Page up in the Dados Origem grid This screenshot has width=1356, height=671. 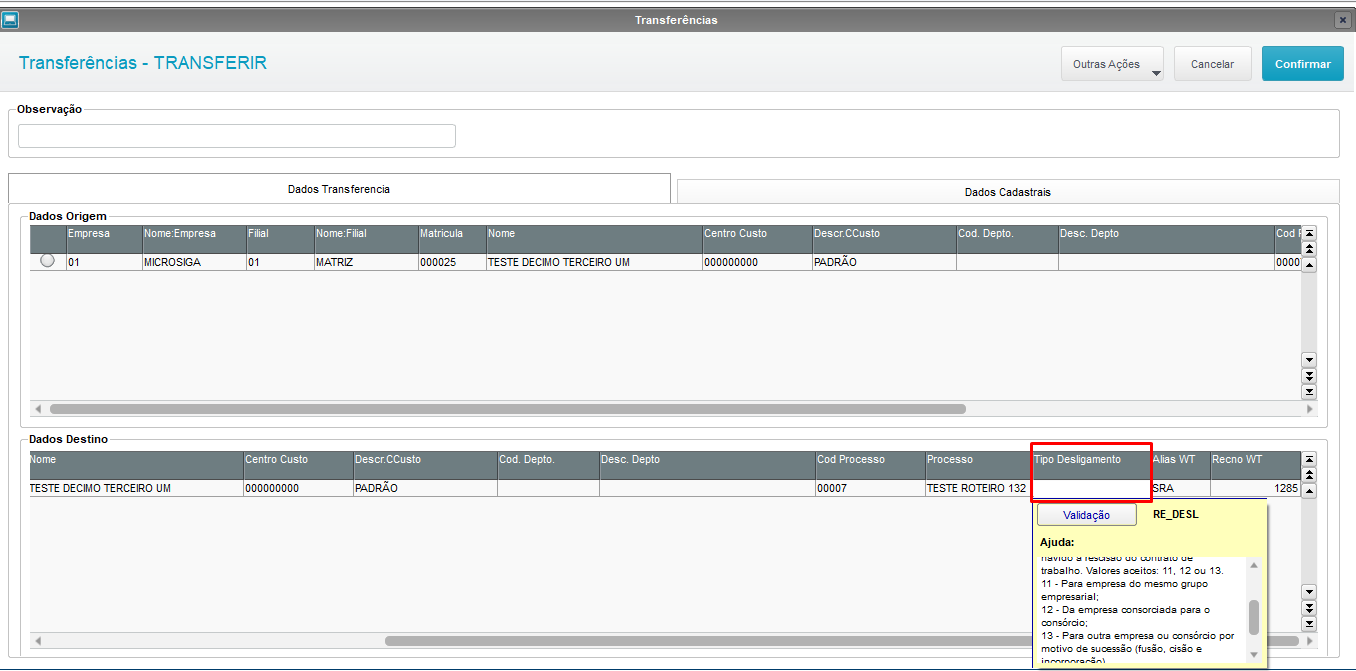click(x=1309, y=248)
